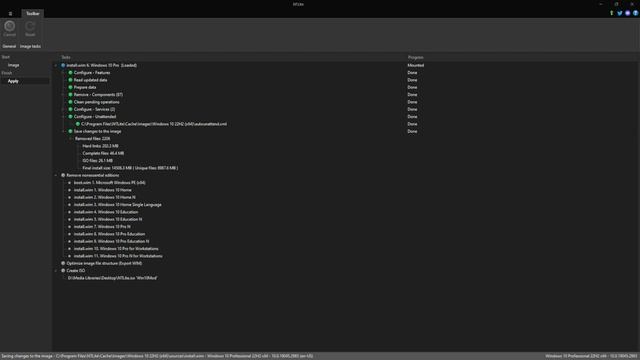This screenshot has height=360, width=640.
Task: Collapse the Remove nonessential editions node
Action: 56,175
